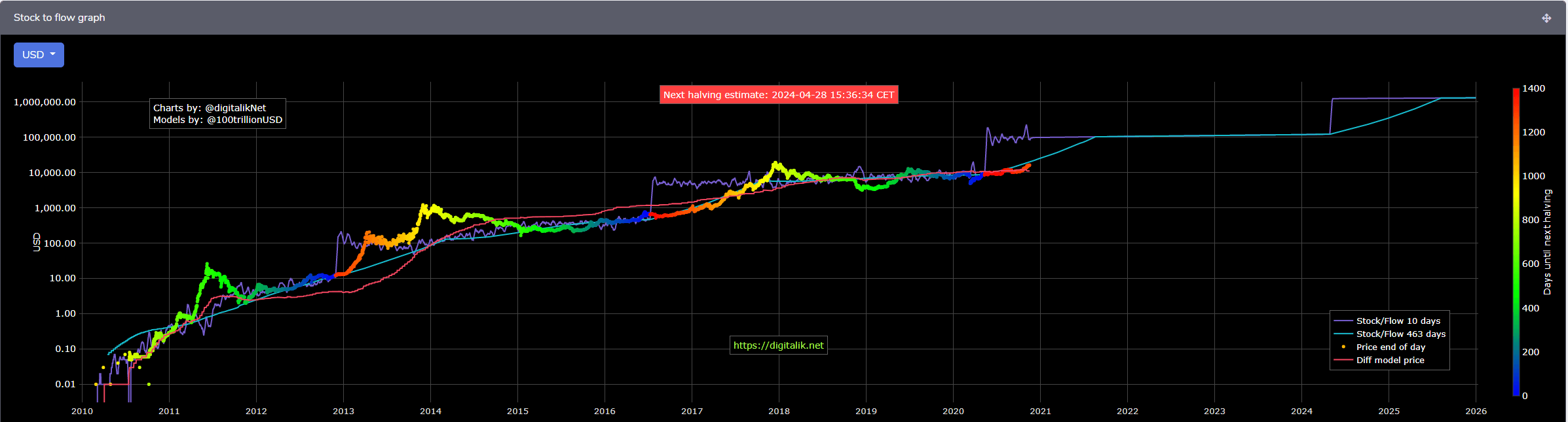Click the 2026 x-axis year label
The image size is (1568, 422).
click(x=1476, y=412)
